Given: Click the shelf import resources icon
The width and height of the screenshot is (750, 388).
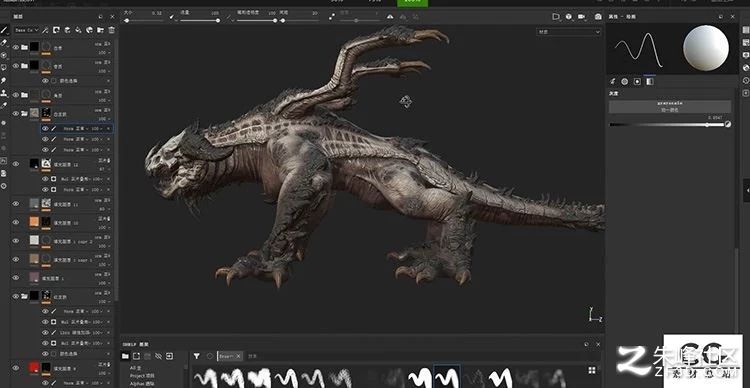Looking at the screenshot, I should (x=169, y=356).
